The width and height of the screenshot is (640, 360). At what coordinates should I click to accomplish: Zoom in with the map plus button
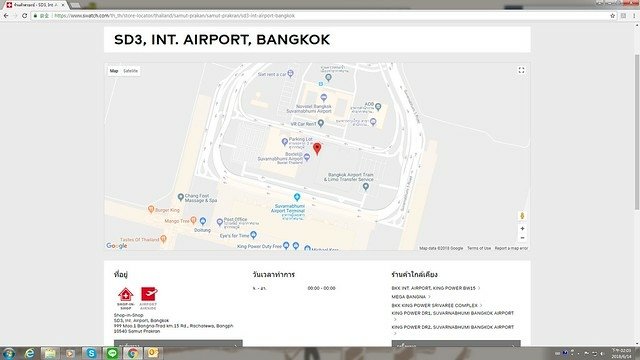[x=522, y=229]
